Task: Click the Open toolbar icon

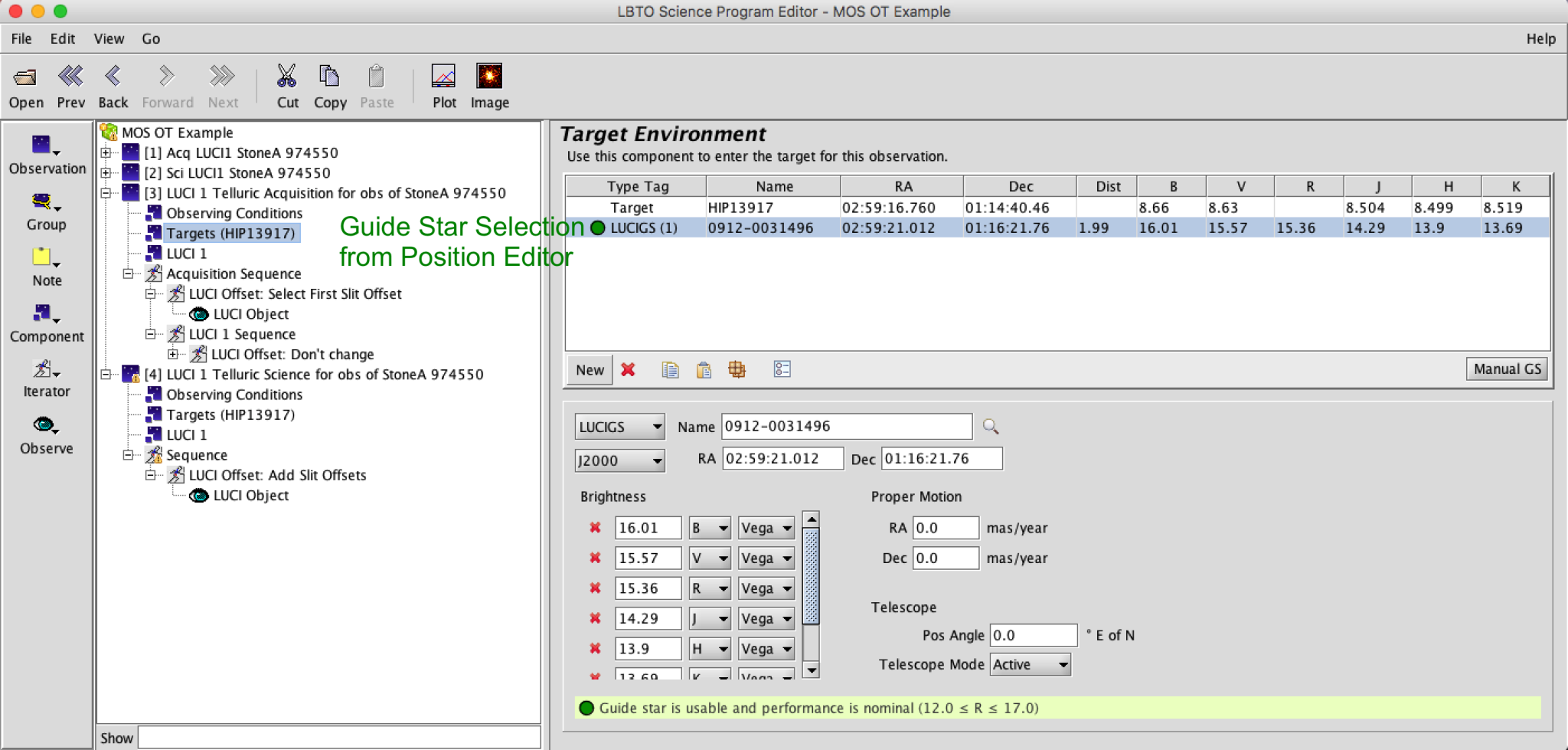Action: tap(25, 77)
